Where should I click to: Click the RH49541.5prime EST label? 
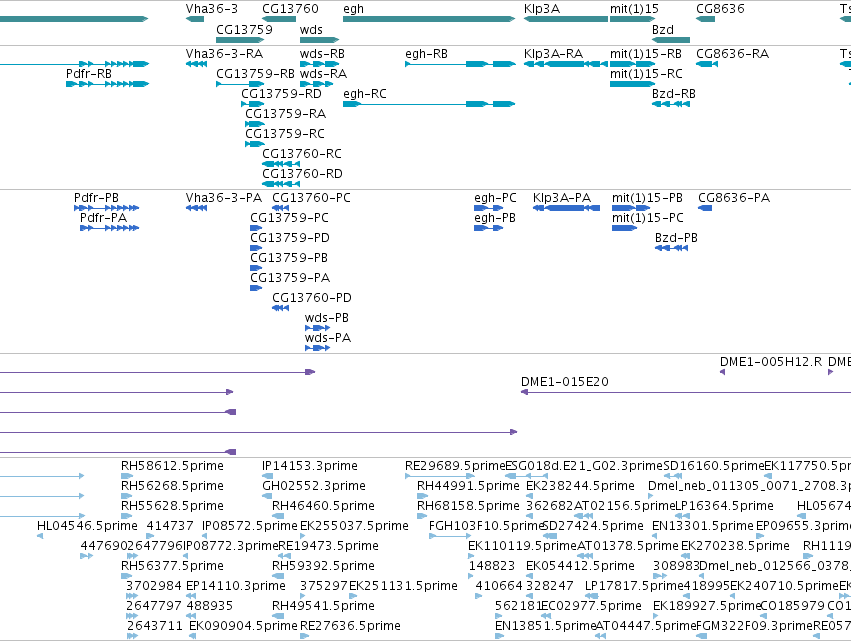[x=323, y=606]
